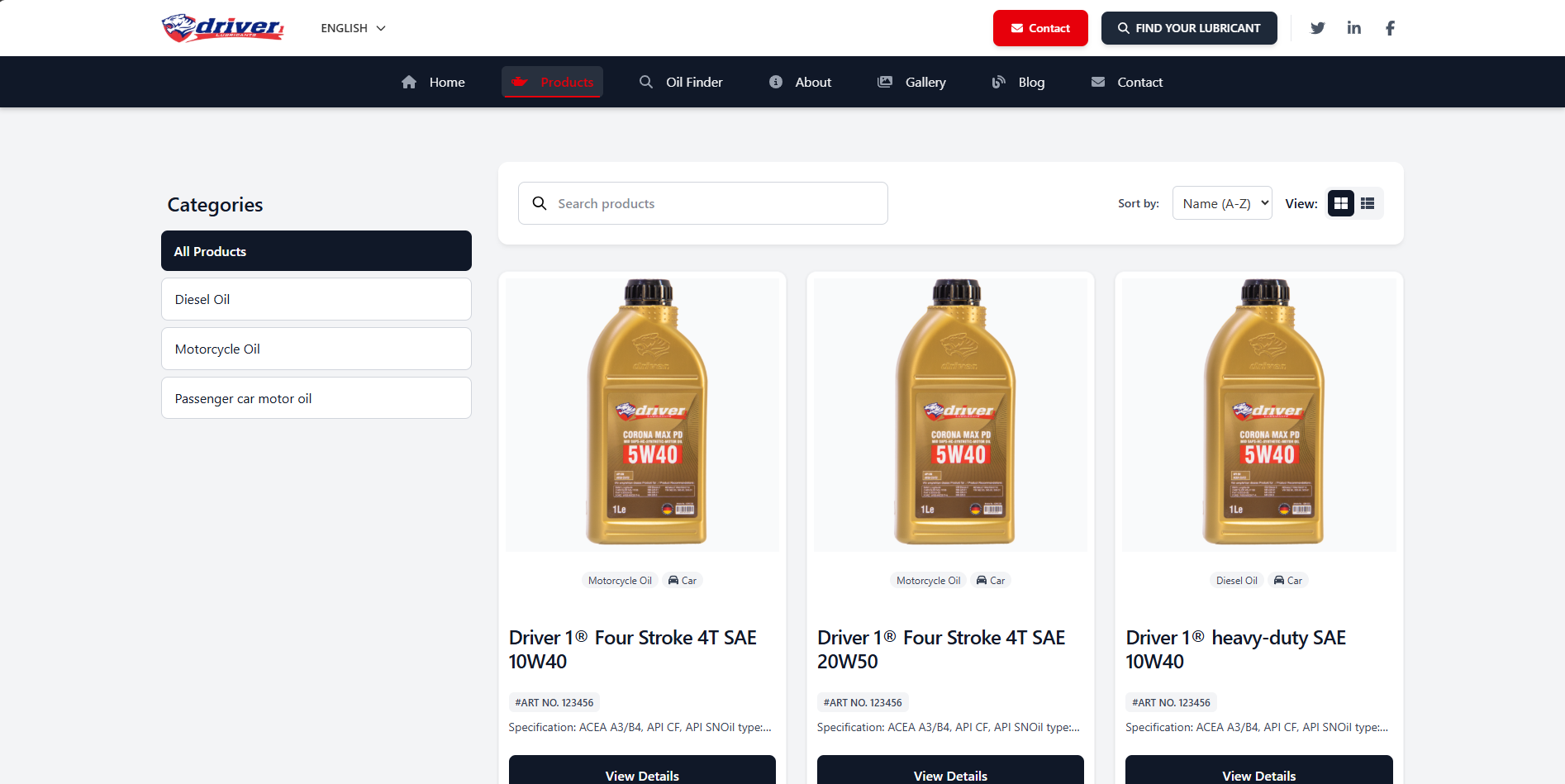Click car icon on Four Stroke 20W50 card
Image resolution: width=1565 pixels, height=784 pixels.
(x=982, y=580)
